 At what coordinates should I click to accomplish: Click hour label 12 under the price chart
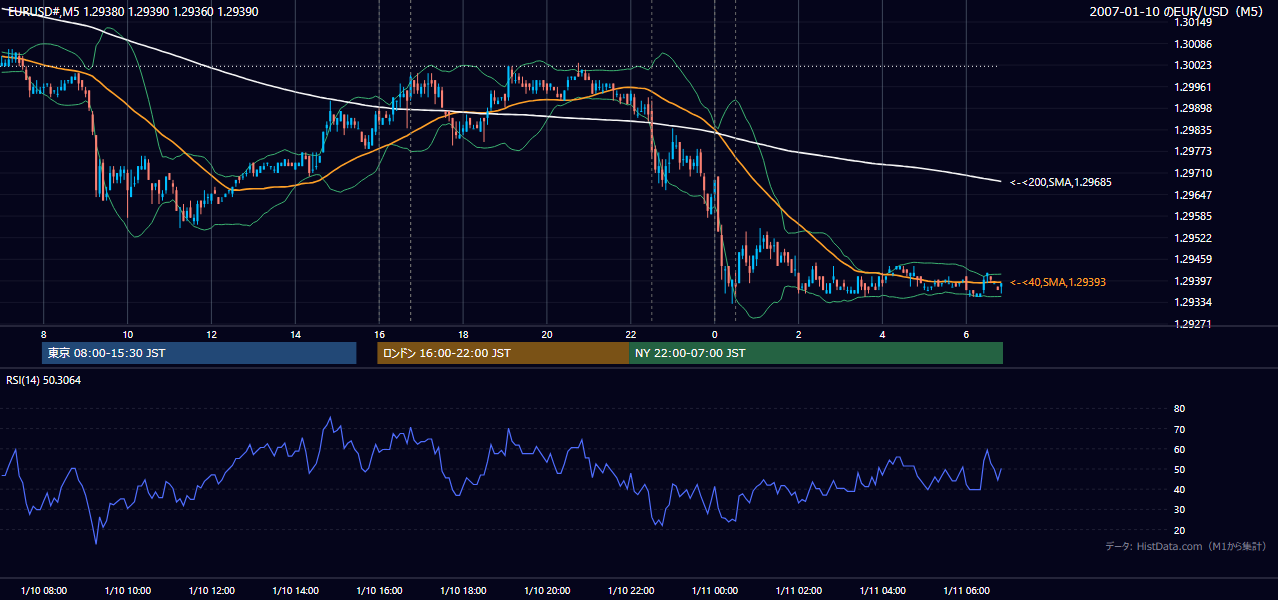(211, 334)
